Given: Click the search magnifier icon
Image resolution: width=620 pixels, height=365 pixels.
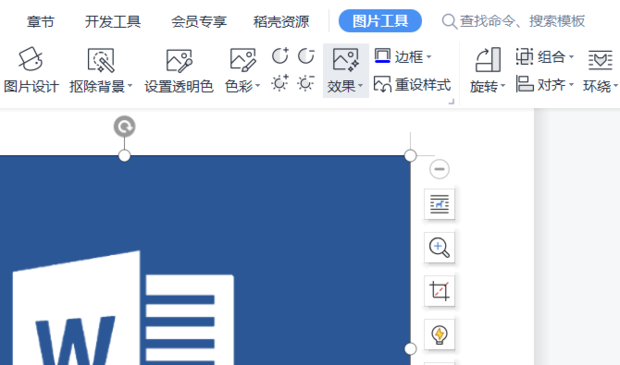Looking at the screenshot, I should tap(449, 21).
